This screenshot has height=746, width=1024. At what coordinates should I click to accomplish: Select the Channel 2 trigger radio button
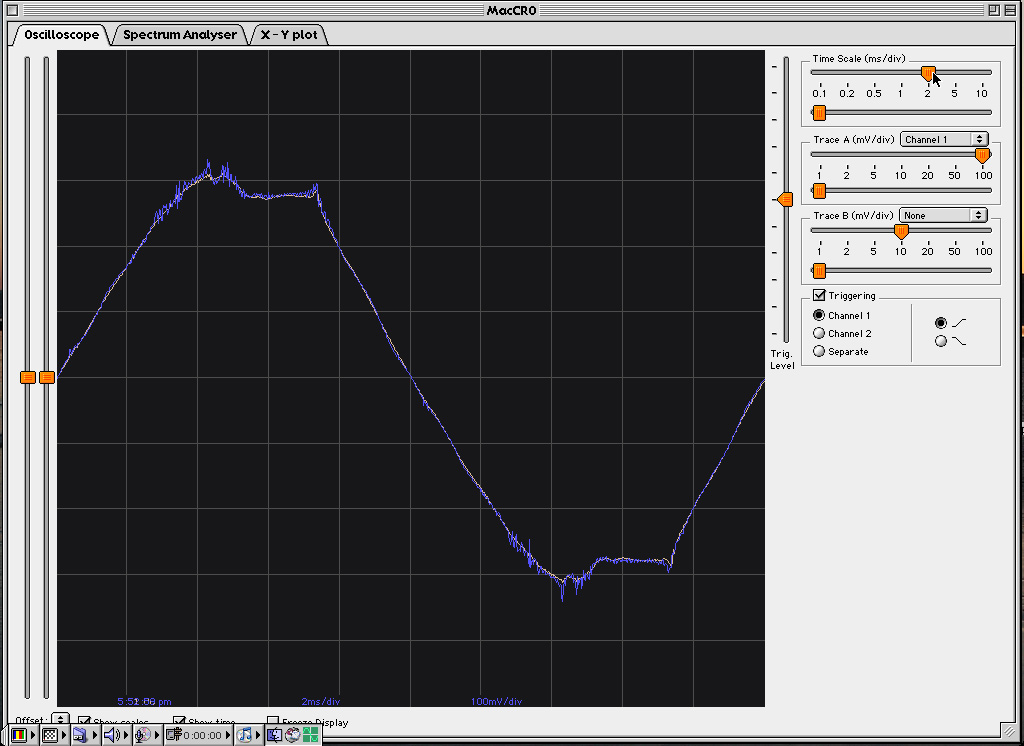[x=819, y=334]
